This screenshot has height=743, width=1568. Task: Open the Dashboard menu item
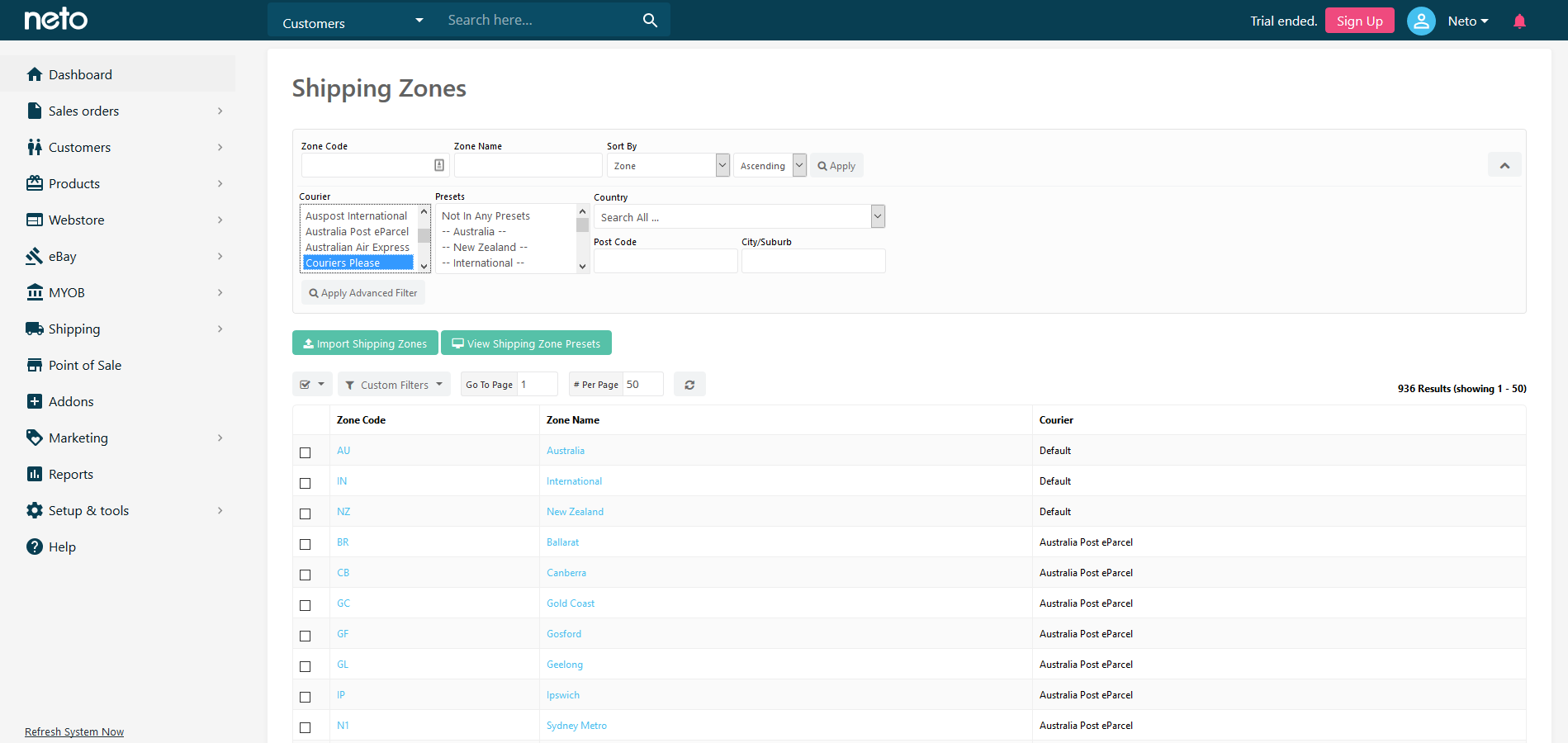coord(117,74)
